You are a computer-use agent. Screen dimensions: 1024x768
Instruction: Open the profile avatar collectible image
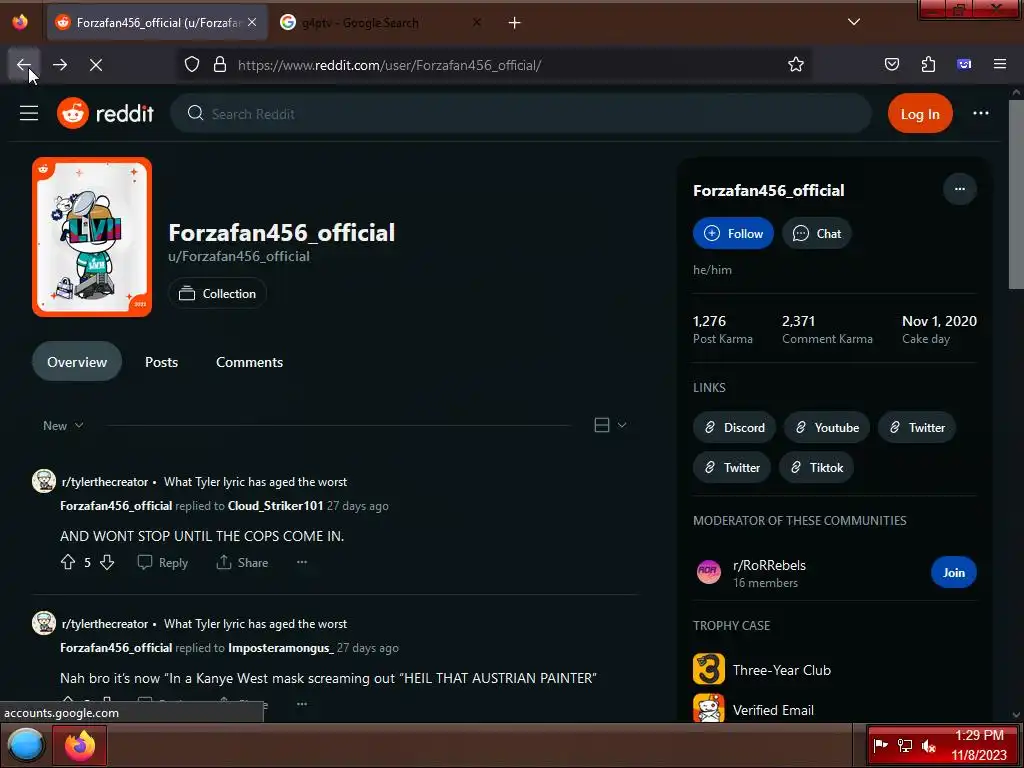click(92, 237)
